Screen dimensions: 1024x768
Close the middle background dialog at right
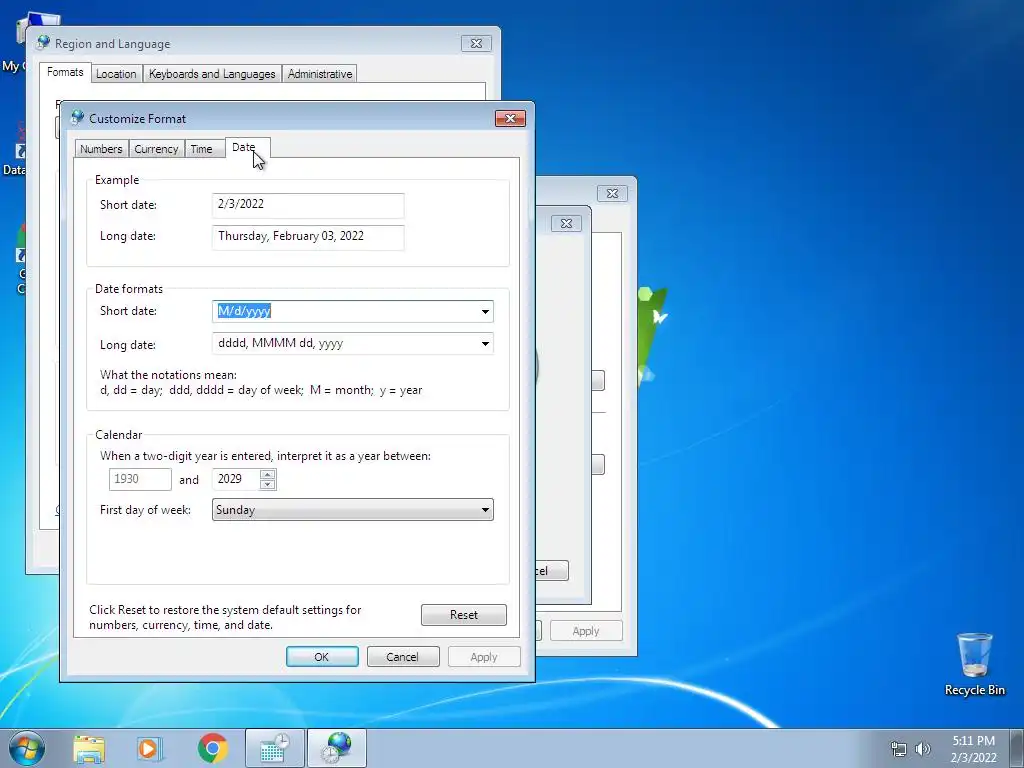pos(566,223)
